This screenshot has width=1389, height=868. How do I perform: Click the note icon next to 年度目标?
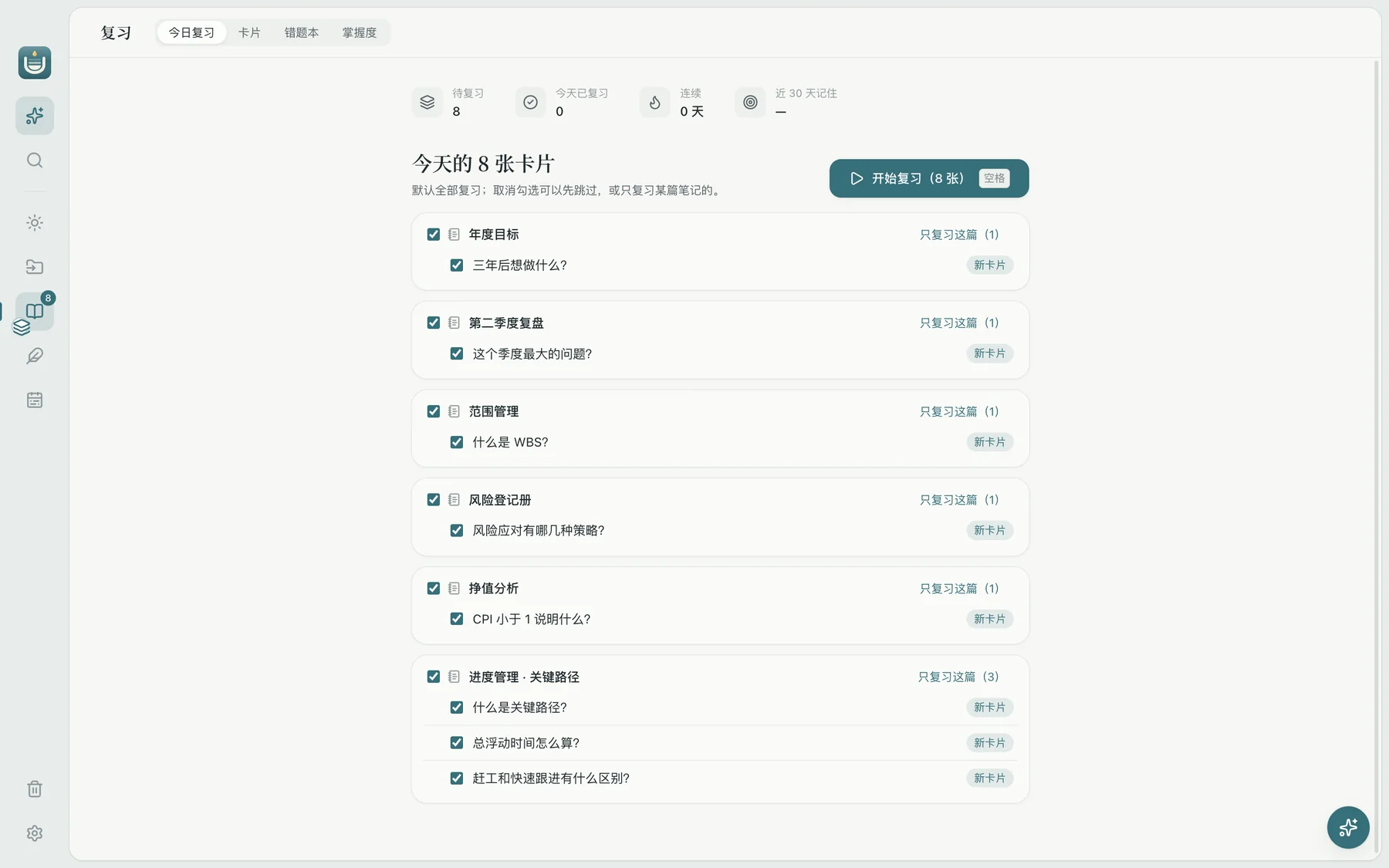click(454, 235)
